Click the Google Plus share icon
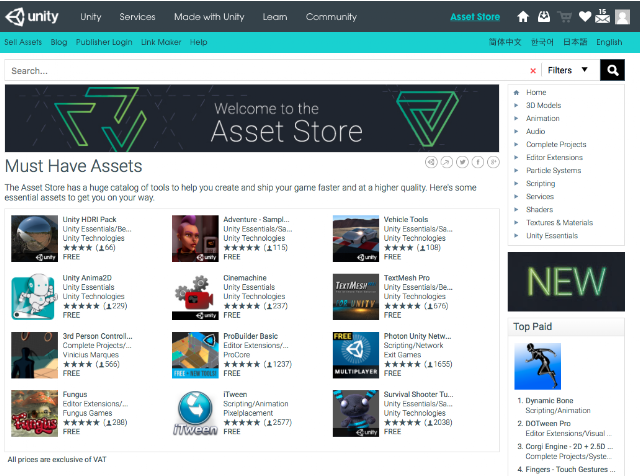 click(493, 162)
